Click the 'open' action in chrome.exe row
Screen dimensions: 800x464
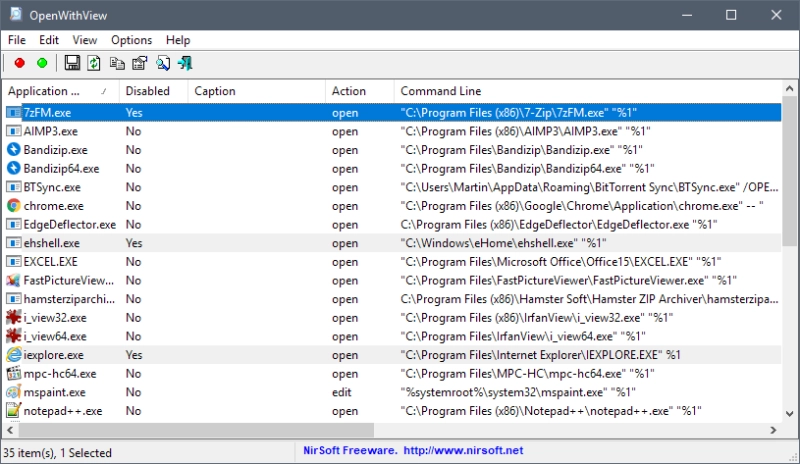(x=345, y=206)
